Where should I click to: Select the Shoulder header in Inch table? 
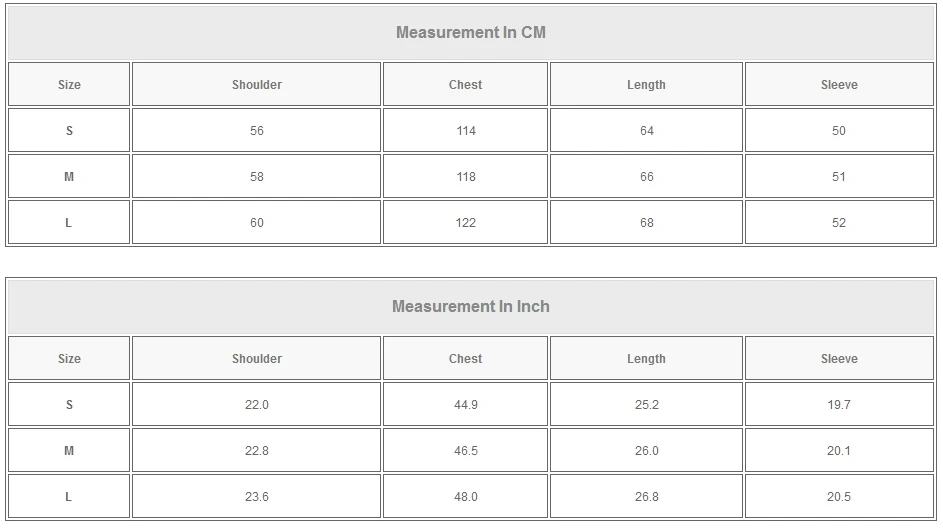tap(257, 359)
